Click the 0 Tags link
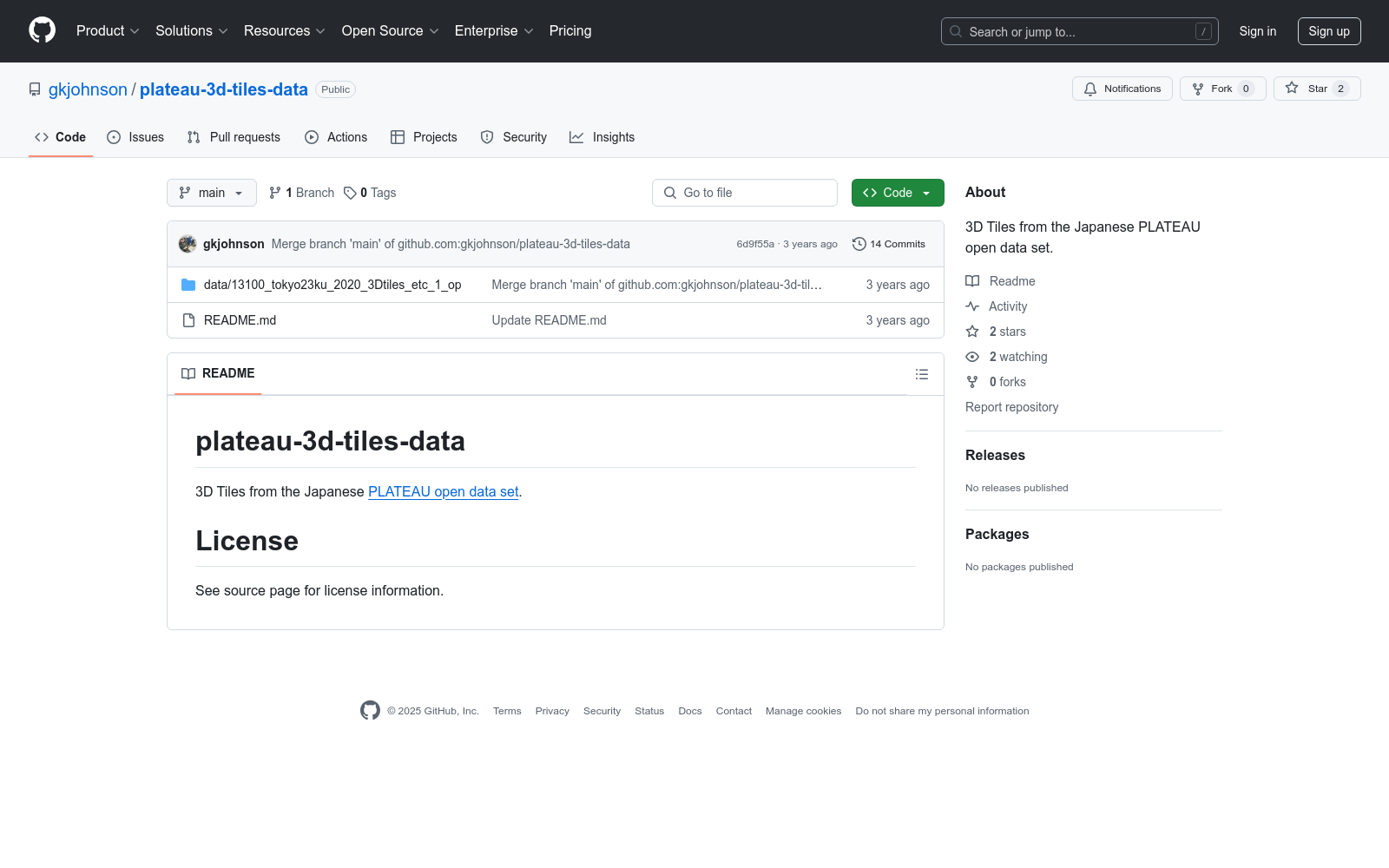Image resolution: width=1389 pixels, height=868 pixels. click(x=370, y=193)
